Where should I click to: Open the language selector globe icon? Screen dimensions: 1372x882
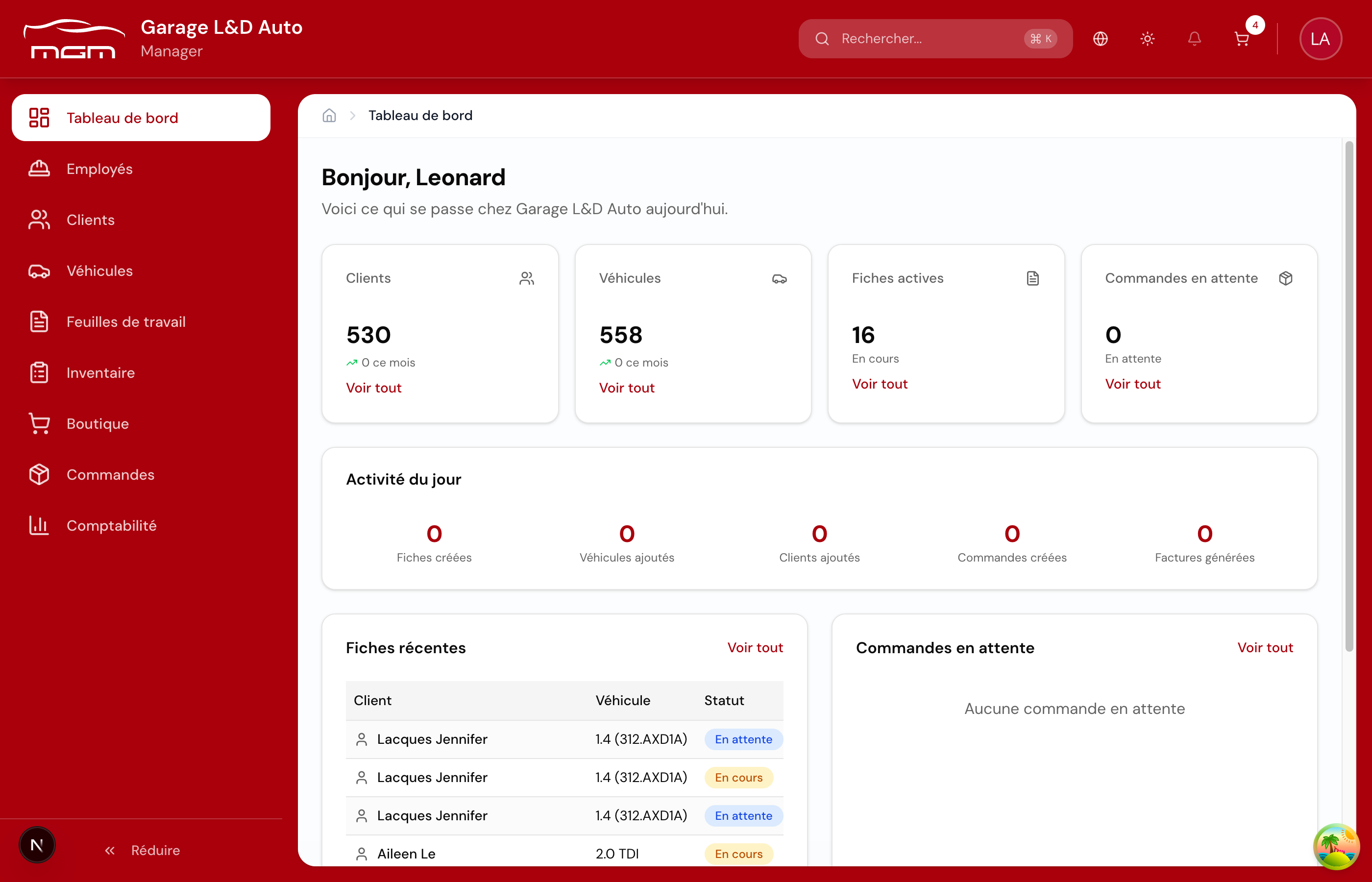(x=1100, y=38)
